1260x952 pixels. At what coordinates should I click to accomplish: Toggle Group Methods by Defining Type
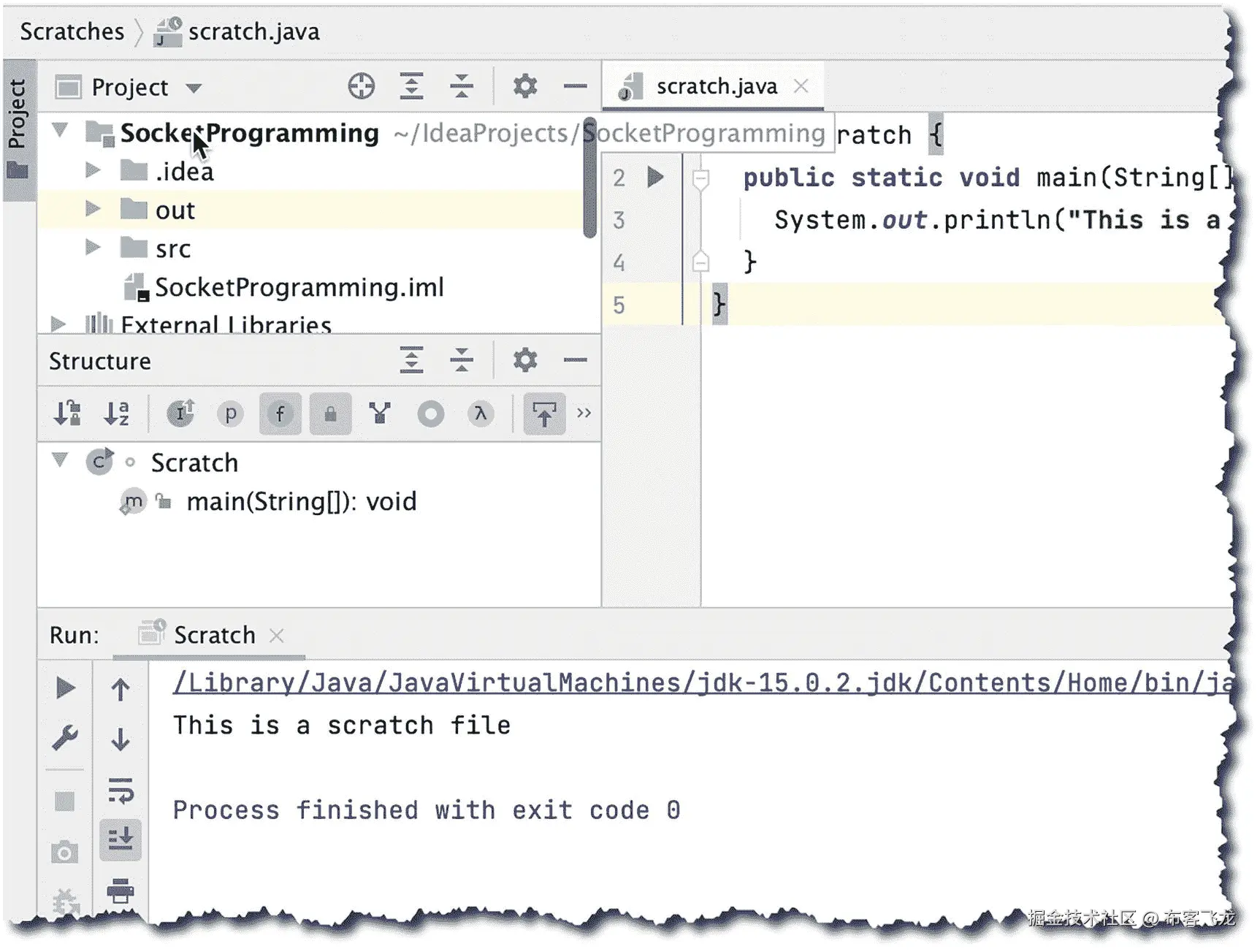pyautogui.click(x=380, y=414)
